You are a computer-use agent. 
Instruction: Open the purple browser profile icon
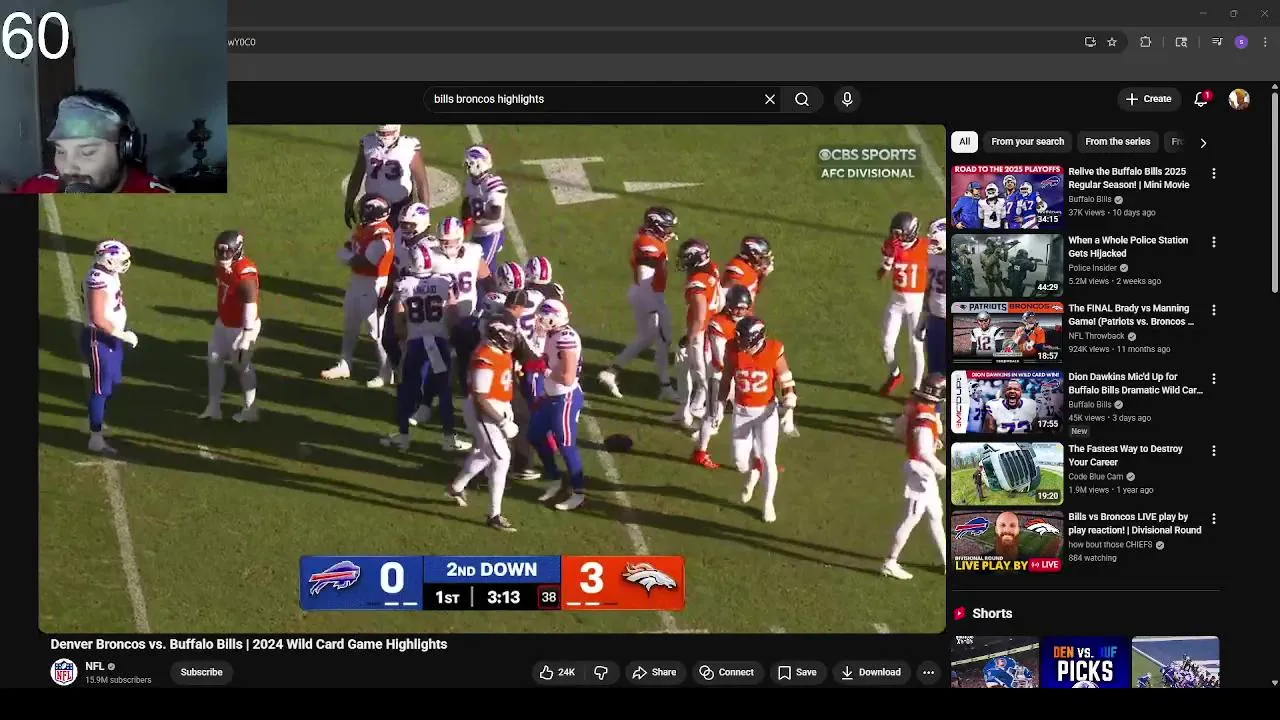1241,42
